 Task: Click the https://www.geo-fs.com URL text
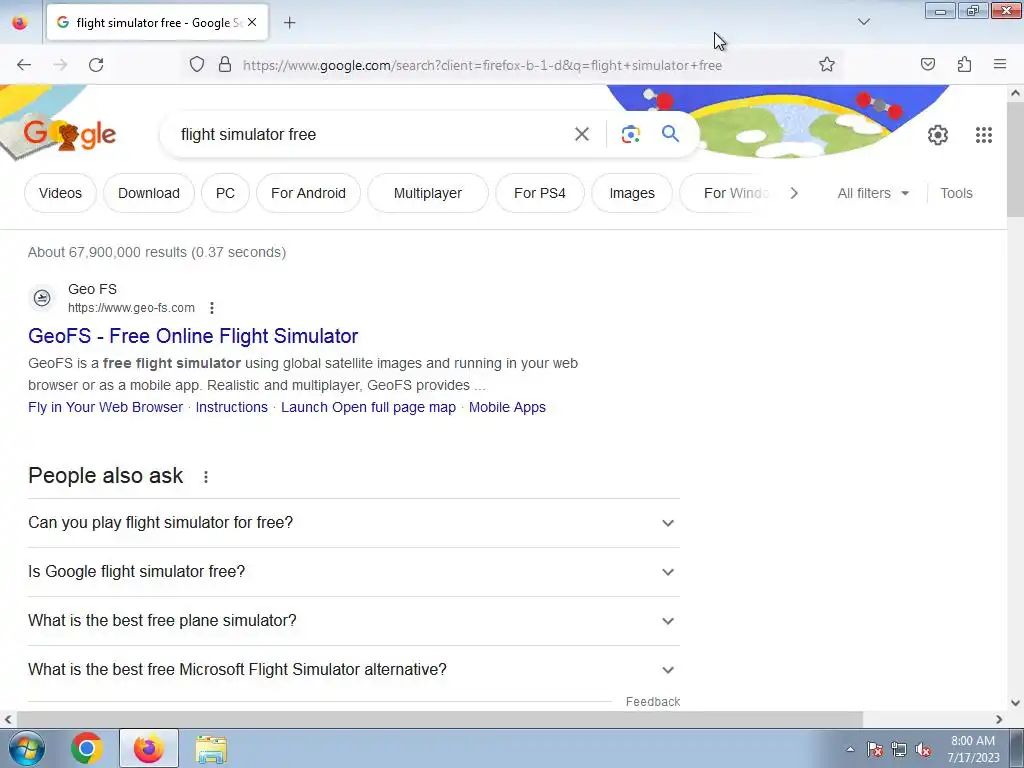131,308
